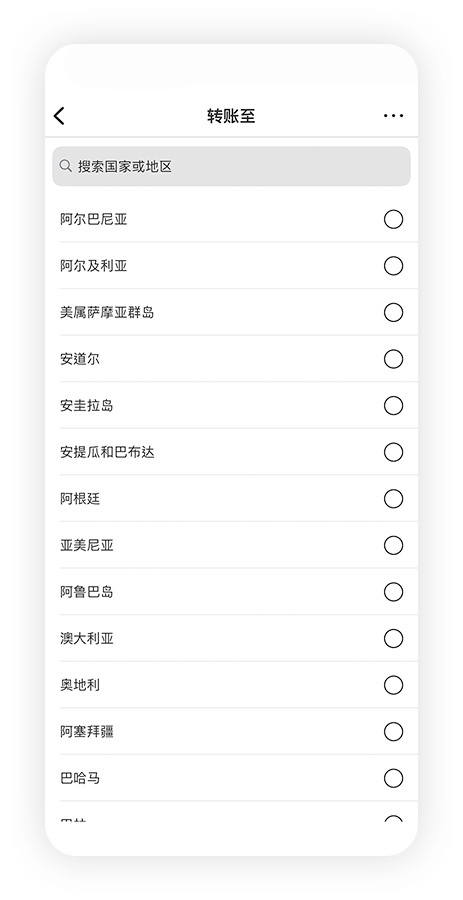Image resolution: width=463 pixels, height=900 pixels.
Task: Choose the 澳大利亚 radio option
Action: coord(393,638)
